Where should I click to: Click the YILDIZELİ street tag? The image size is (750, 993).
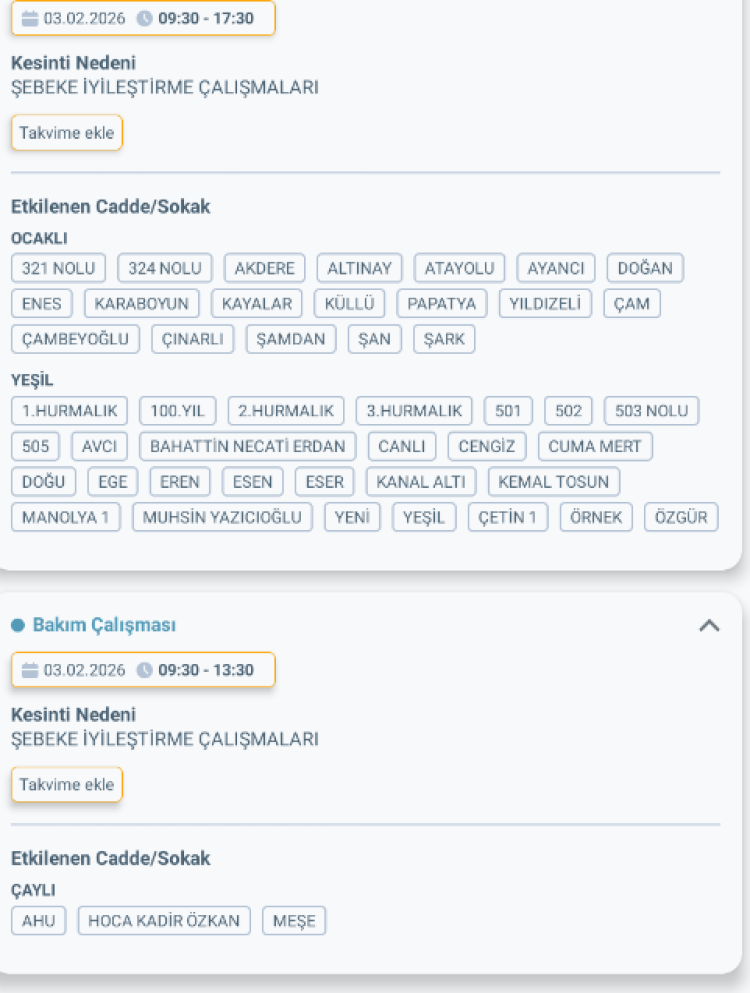545,303
